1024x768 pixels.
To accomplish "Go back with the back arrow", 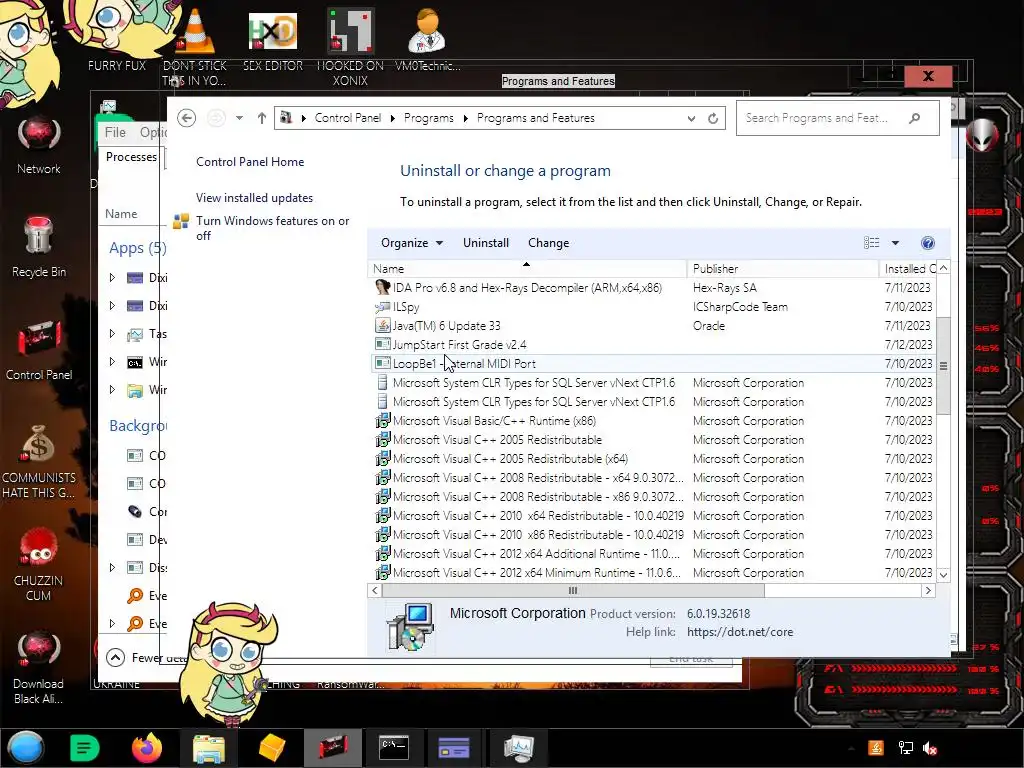I will (x=186, y=118).
